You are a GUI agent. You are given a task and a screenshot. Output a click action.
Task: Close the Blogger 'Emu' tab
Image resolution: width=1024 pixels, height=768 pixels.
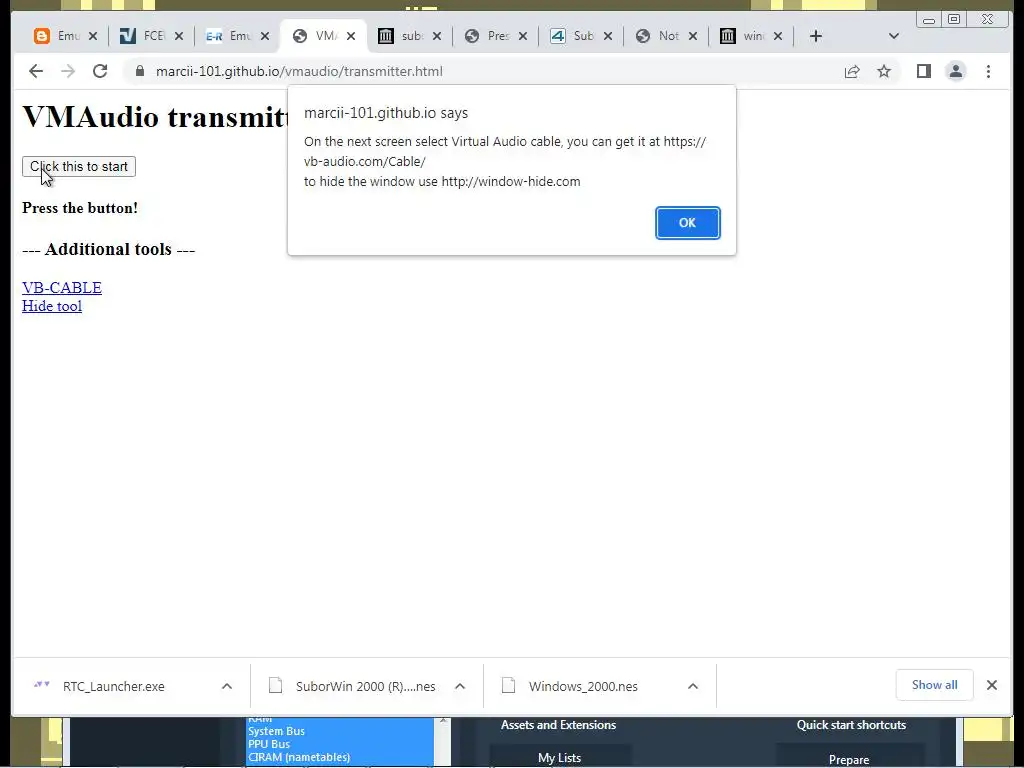tap(93, 36)
